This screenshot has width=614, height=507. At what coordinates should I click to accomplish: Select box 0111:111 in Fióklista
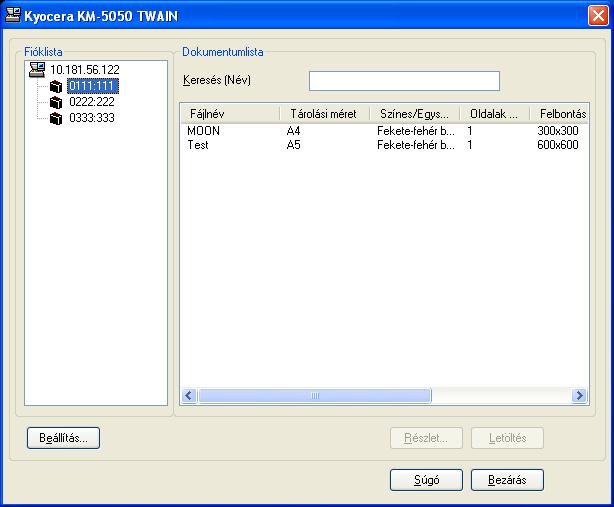tap(92, 86)
